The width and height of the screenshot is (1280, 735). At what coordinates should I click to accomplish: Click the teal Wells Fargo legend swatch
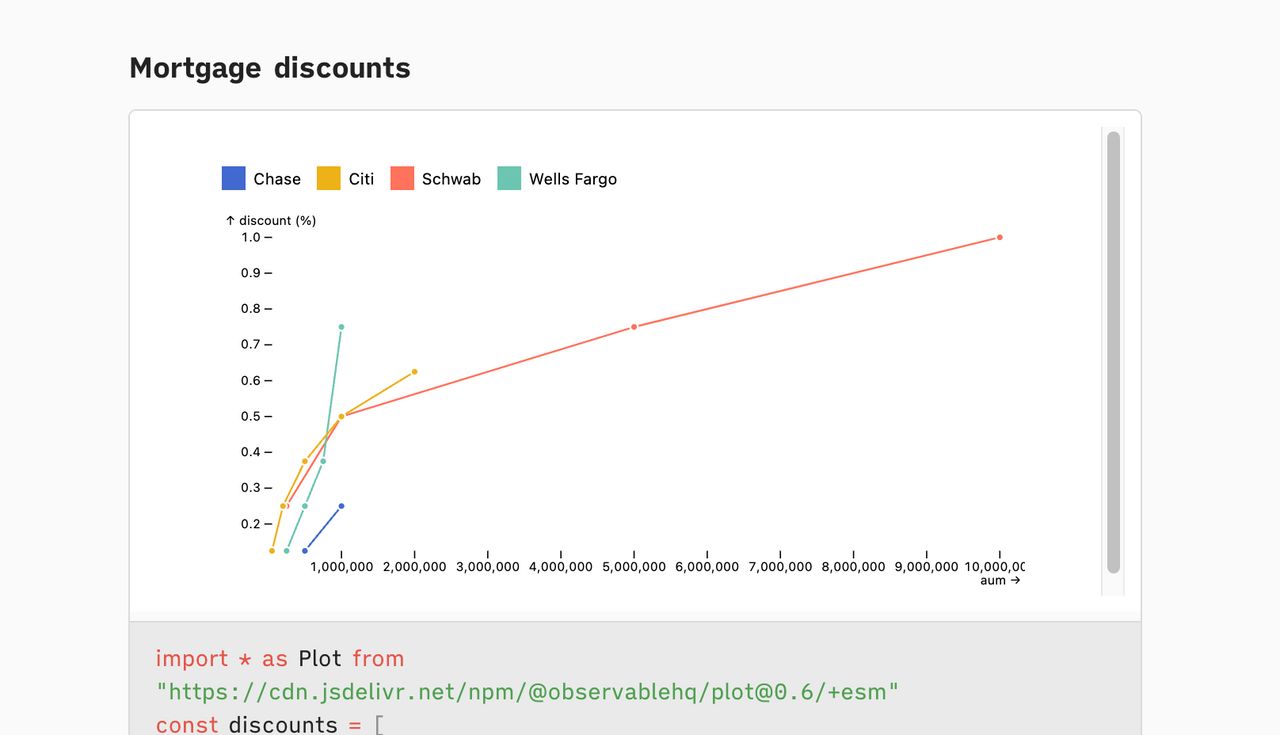[509, 179]
